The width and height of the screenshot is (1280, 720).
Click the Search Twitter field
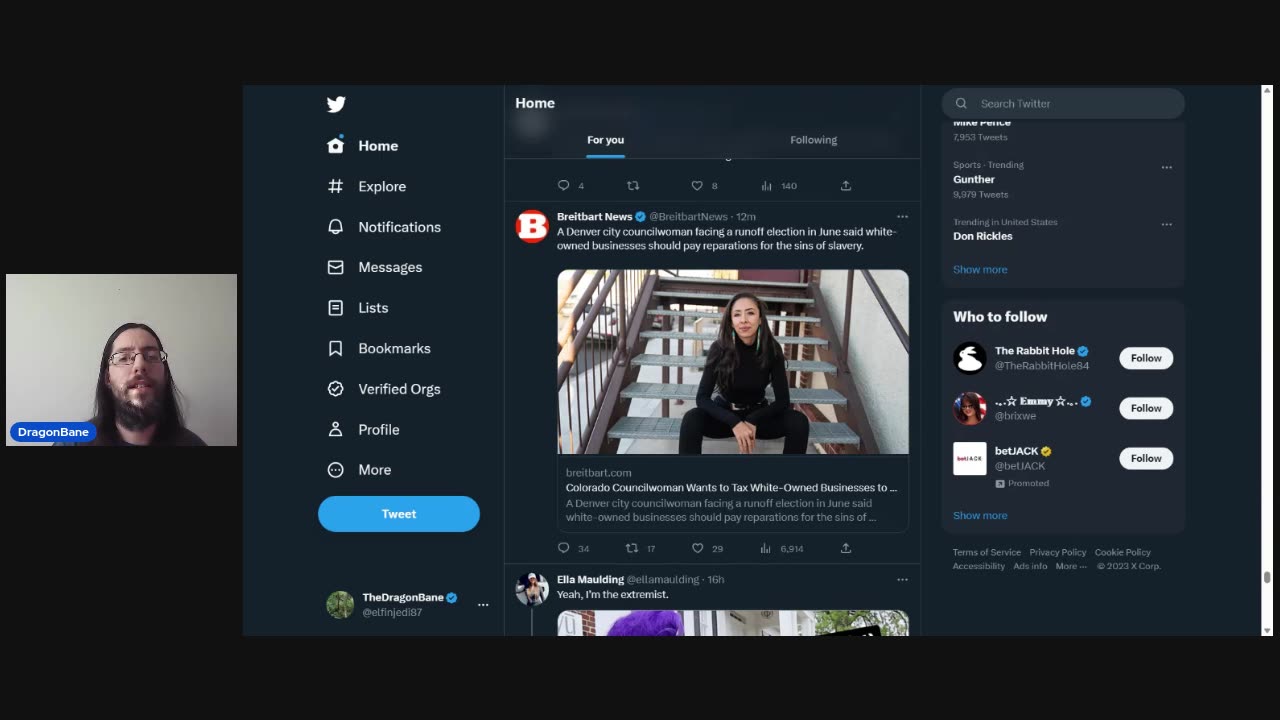[1063, 103]
